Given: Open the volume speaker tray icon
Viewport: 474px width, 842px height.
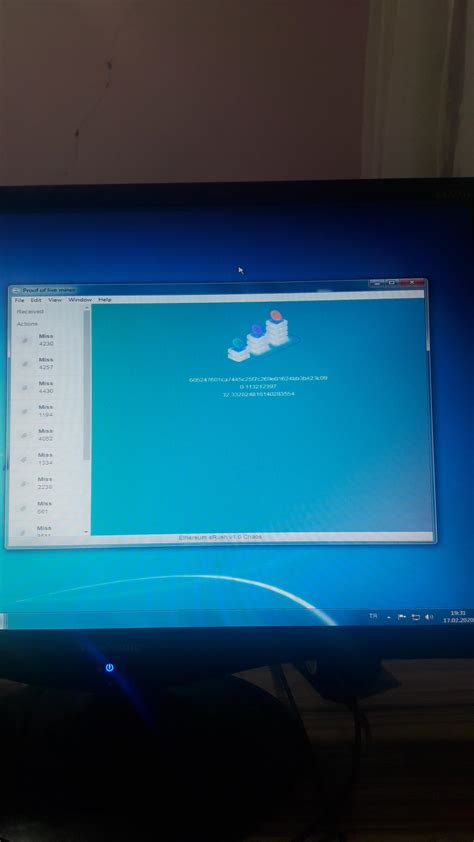Looking at the screenshot, I should point(429,617).
